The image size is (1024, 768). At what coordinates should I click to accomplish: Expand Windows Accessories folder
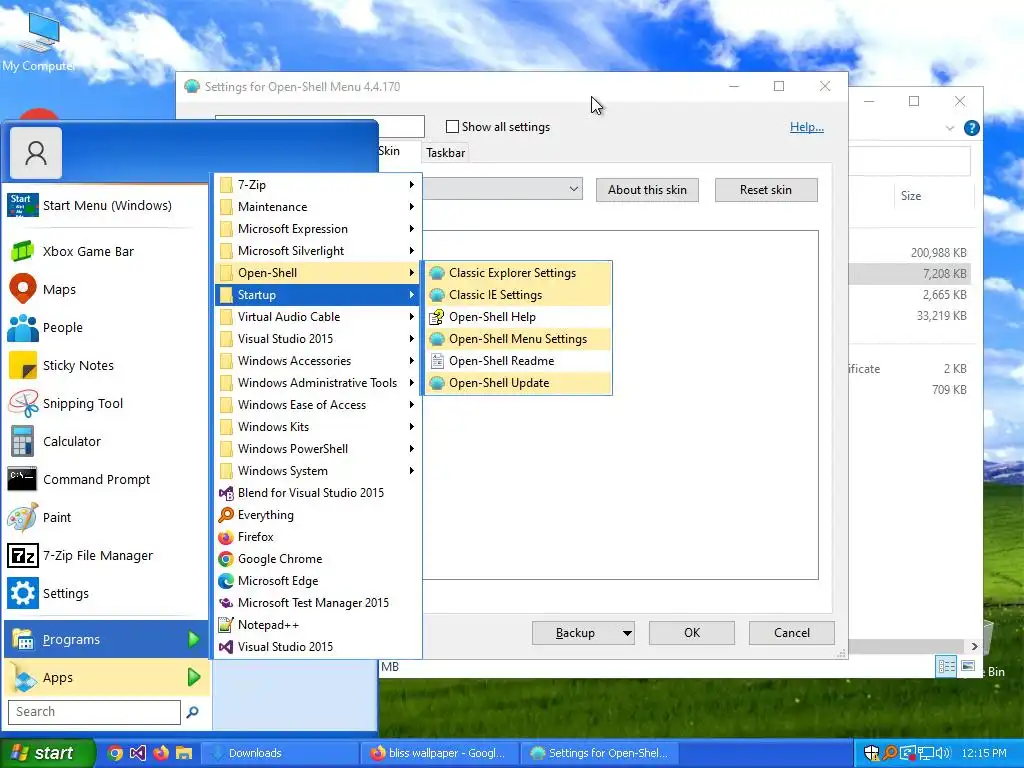pos(318,360)
